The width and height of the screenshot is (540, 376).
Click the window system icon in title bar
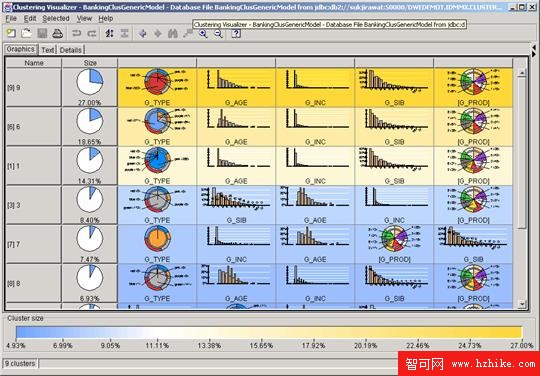(8, 7)
